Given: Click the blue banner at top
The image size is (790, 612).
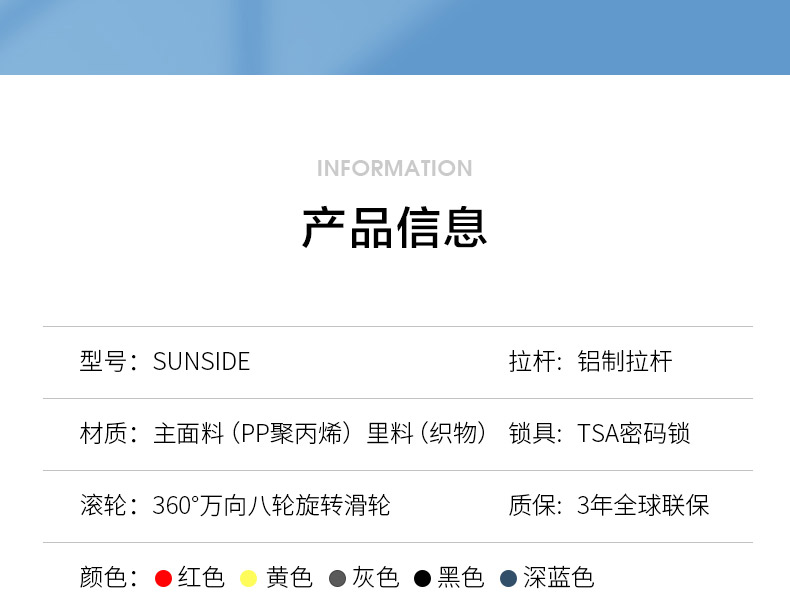Looking at the screenshot, I should pos(394,36).
